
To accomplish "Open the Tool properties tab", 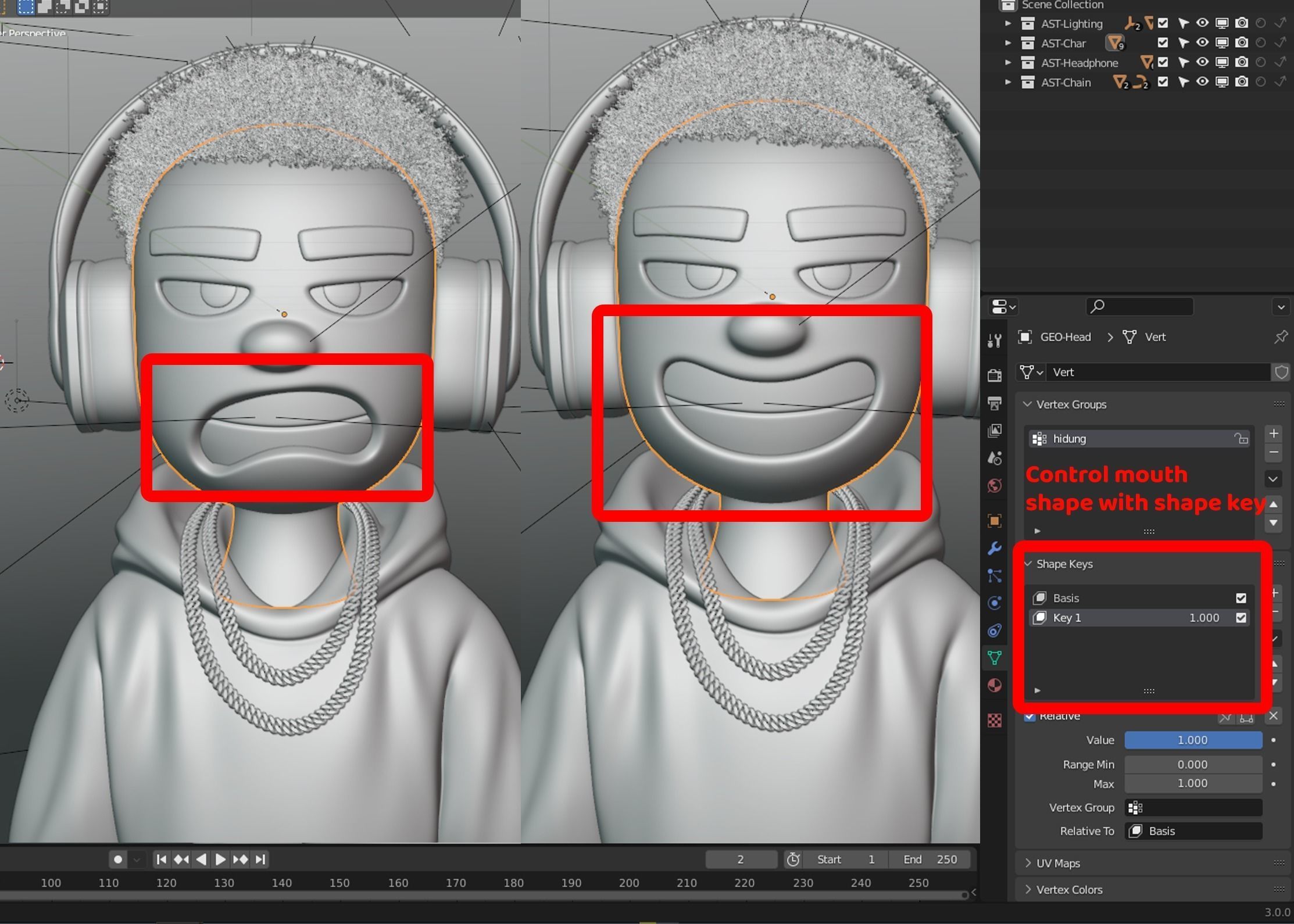I will (x=994, y=341).
